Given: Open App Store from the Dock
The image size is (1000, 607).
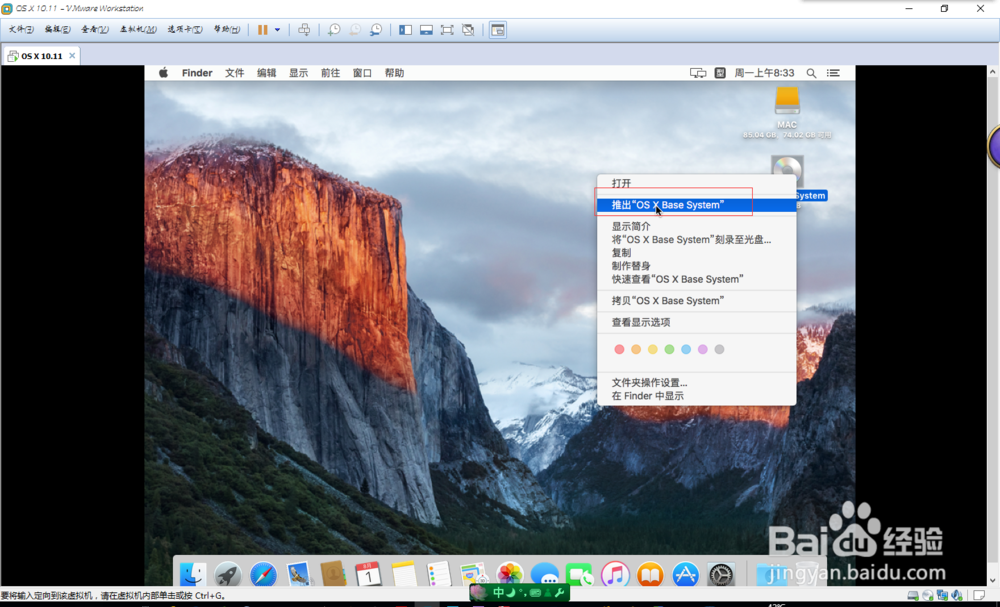Looking at the screenshot, I should [686, 574].
